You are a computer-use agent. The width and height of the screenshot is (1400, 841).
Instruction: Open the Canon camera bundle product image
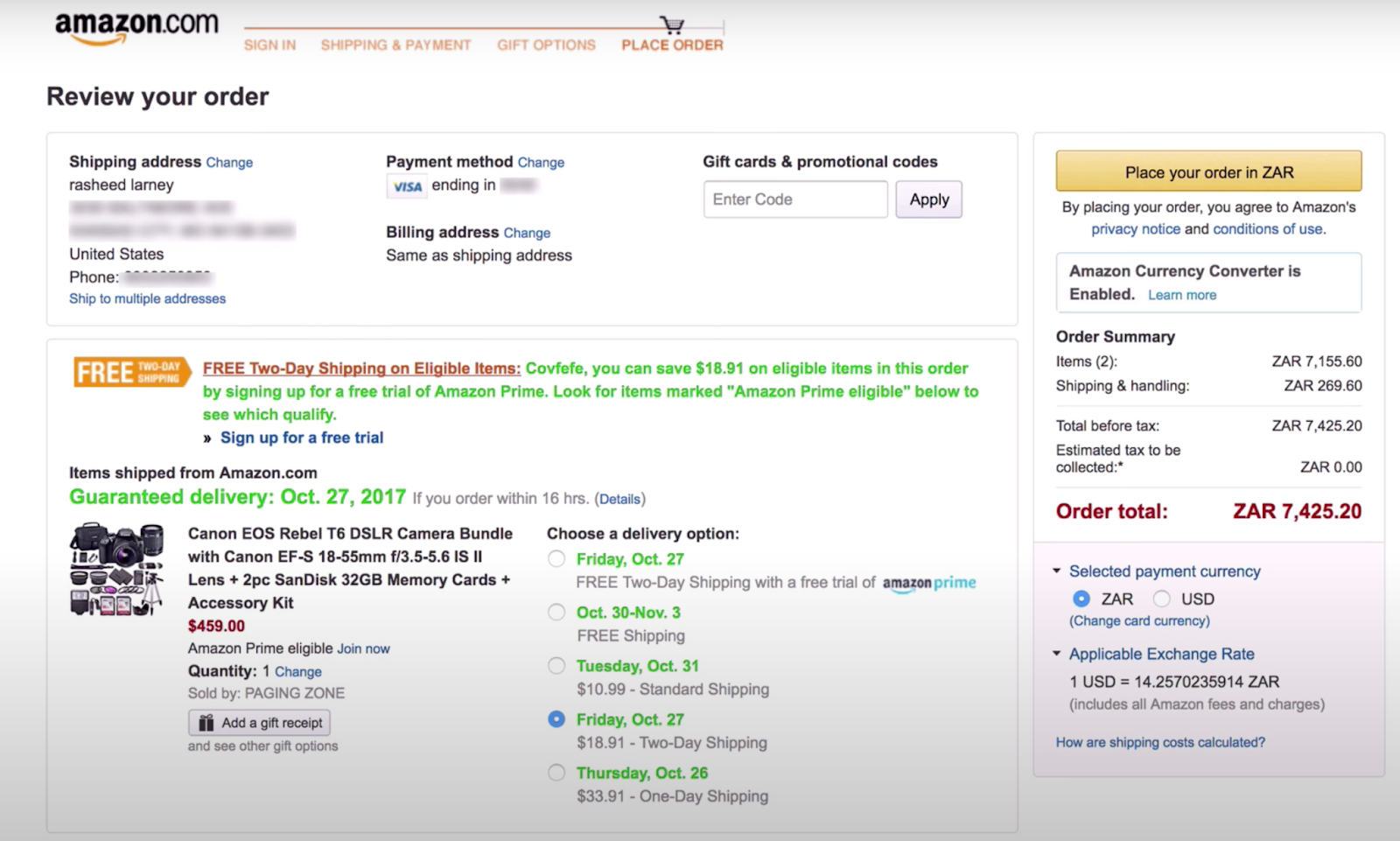click(x=116, y=567)
